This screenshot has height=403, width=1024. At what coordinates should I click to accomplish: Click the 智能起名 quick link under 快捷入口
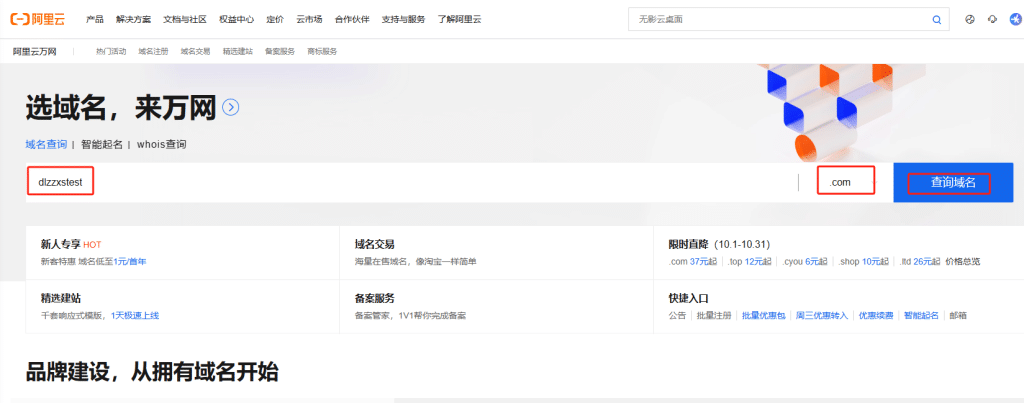921,315
